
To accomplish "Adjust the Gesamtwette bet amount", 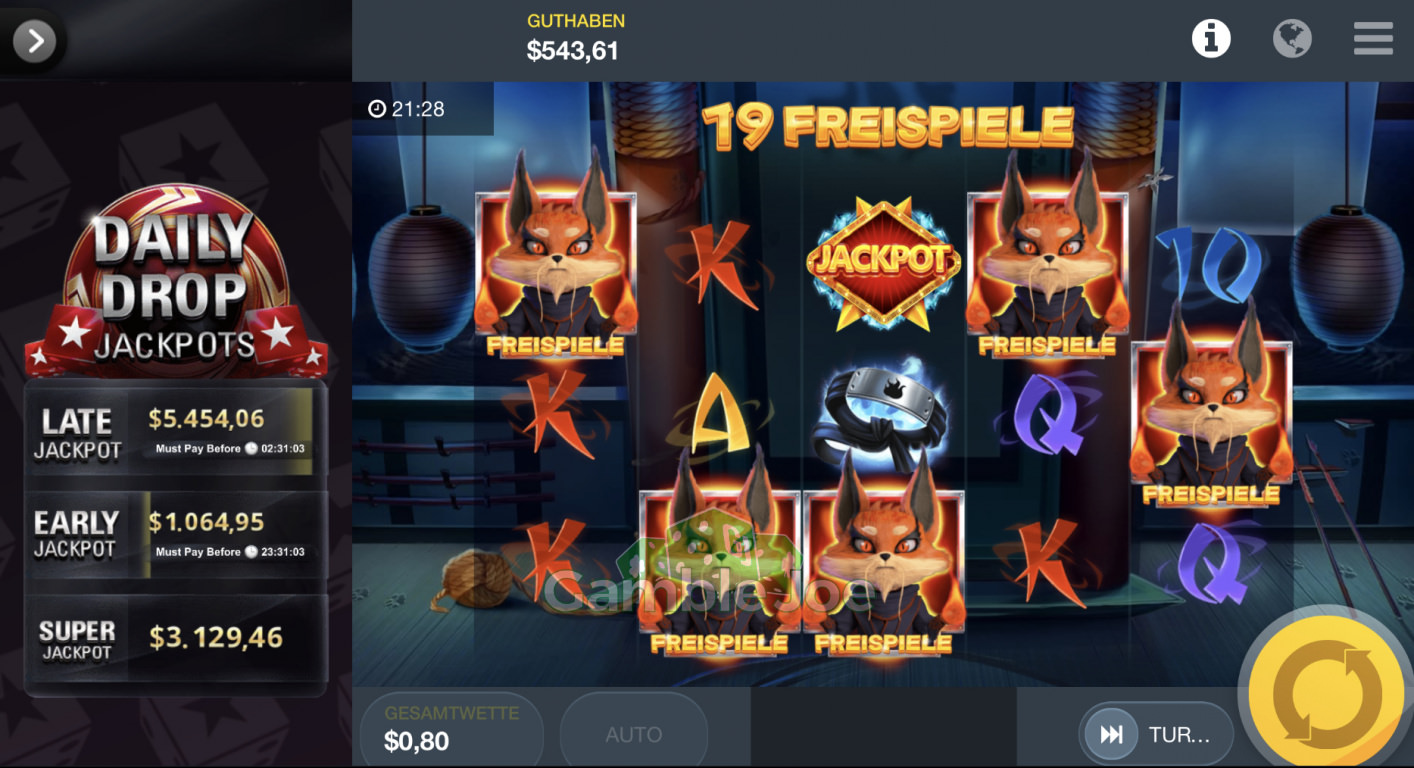I will tap(450, 729).
